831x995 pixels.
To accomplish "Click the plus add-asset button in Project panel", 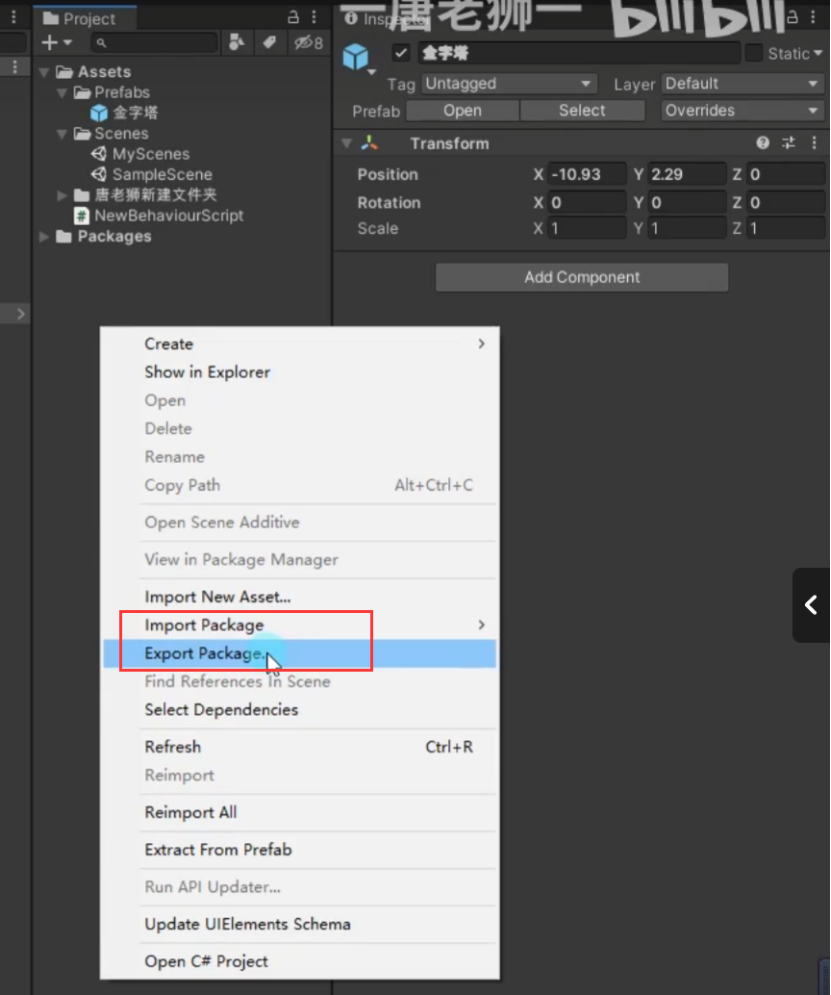I will coord(49,43).
